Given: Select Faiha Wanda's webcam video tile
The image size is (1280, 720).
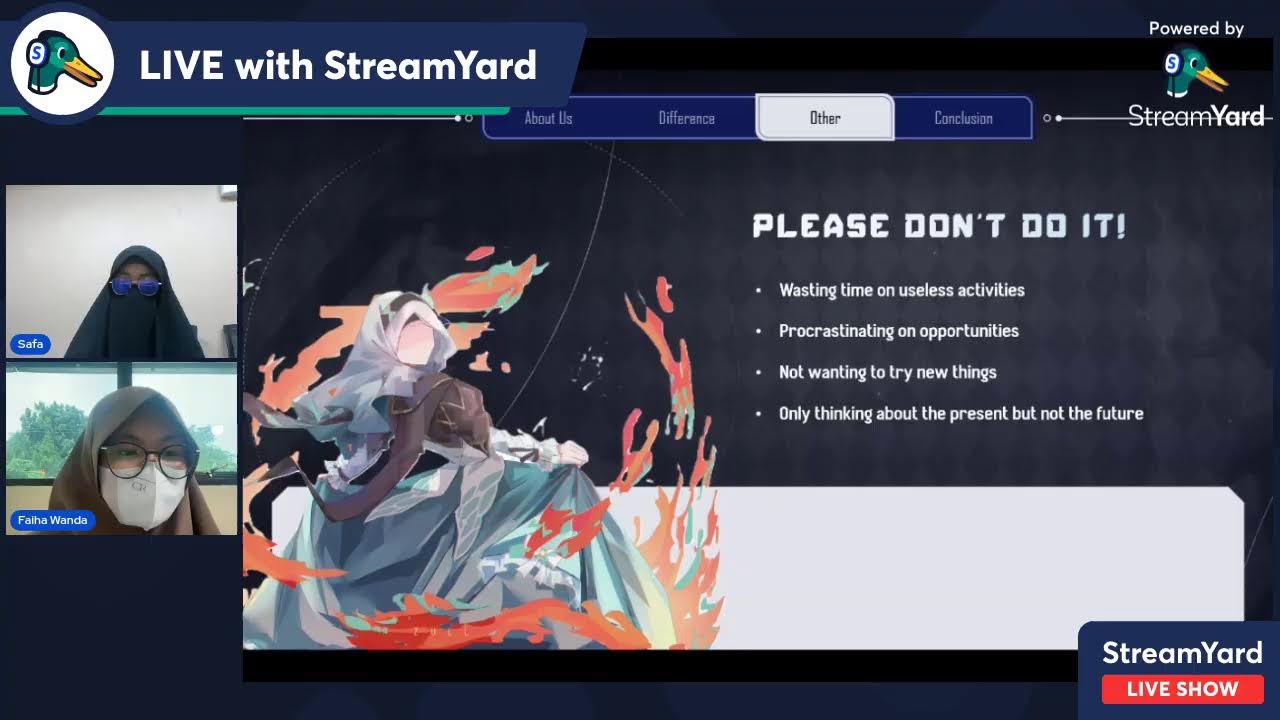Looking at the screenshot, I should pyautogui.click(x=122, y=449).
